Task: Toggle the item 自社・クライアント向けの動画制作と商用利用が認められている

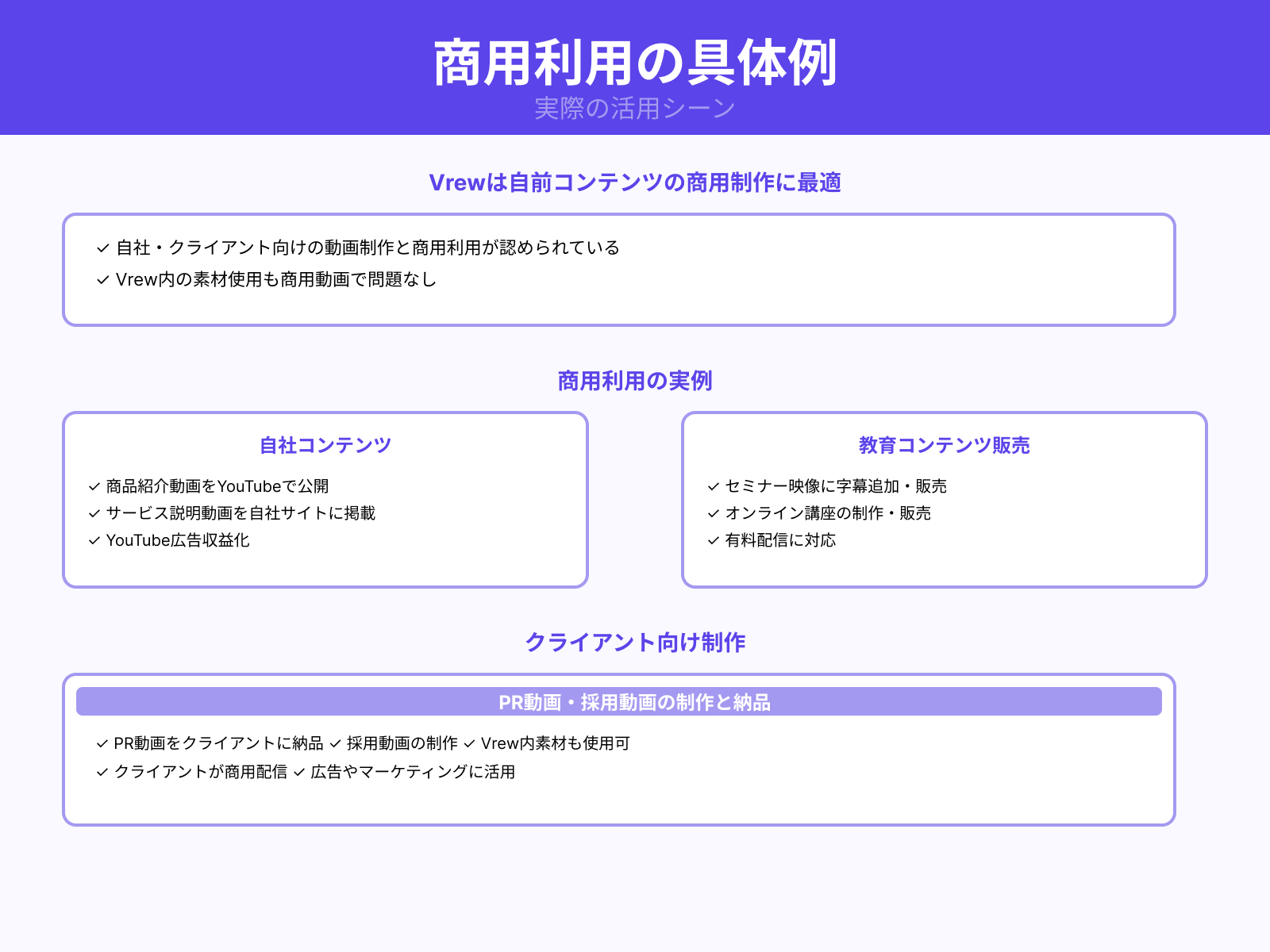Action: pyautogui.click(x=368, y=248)
